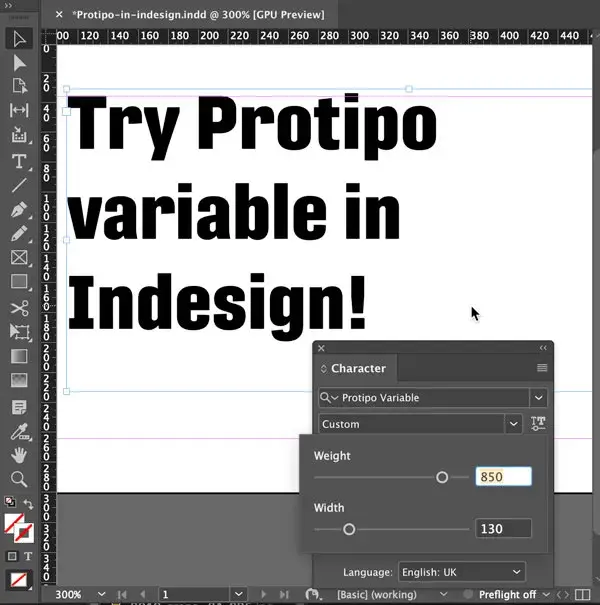Open variable font axes icon beside Custom

pos(538,423)
